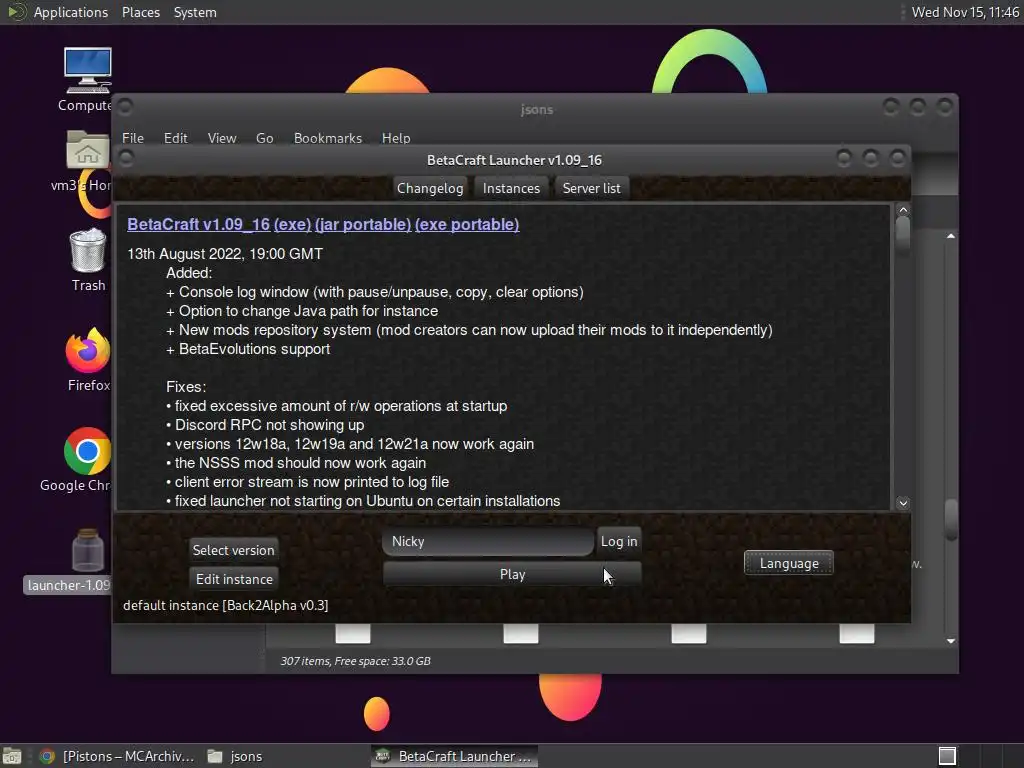
Task: Switch to BetaCraft Launcher taskbar item
Action: pos(455,756)
